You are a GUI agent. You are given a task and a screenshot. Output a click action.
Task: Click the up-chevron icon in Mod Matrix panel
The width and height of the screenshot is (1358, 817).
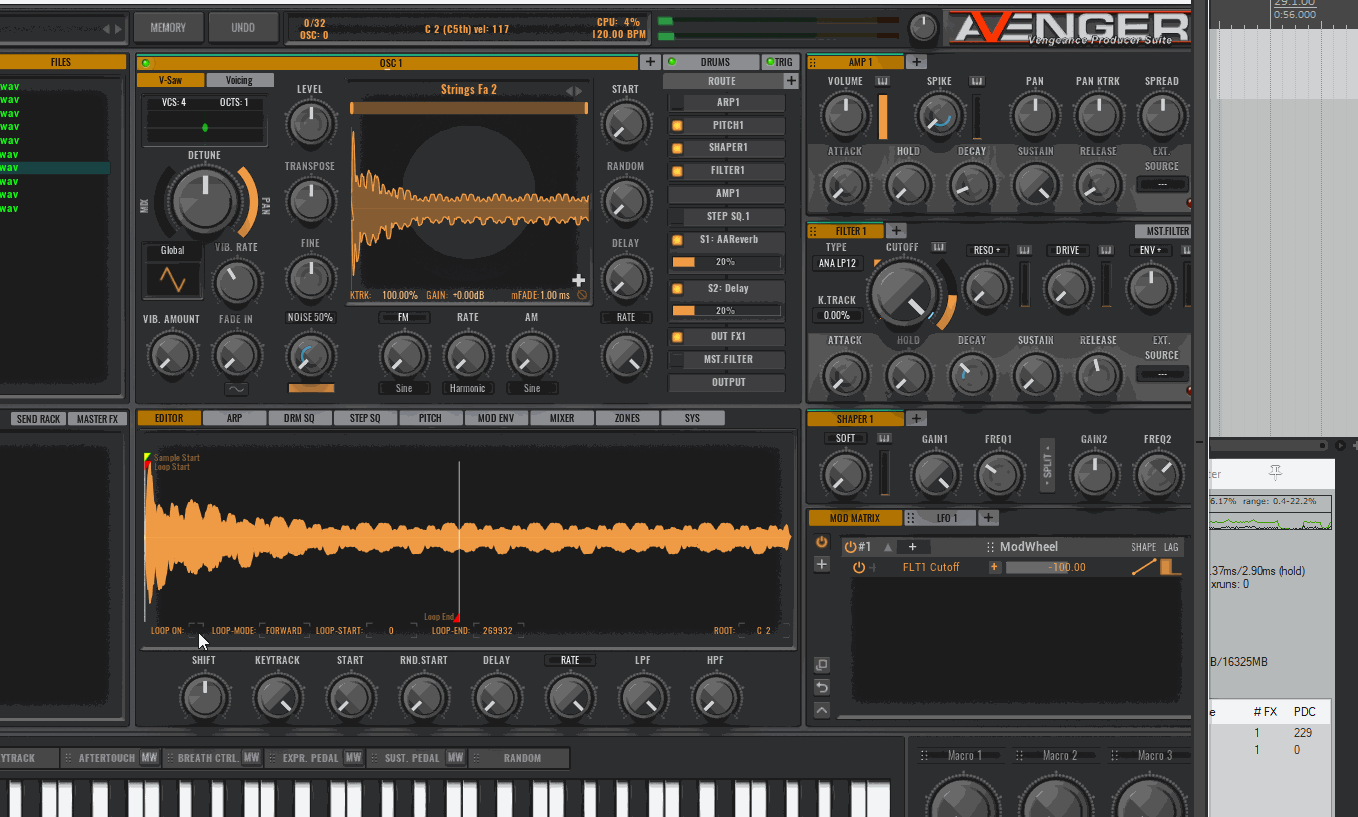[x=822, y=710]
